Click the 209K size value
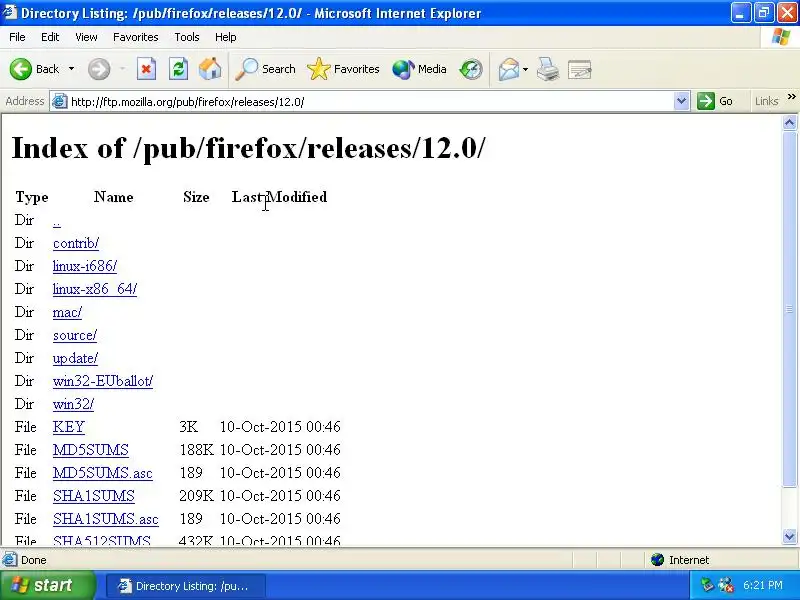Viewport: 800px width, 600px height. (x=196, y=495)
